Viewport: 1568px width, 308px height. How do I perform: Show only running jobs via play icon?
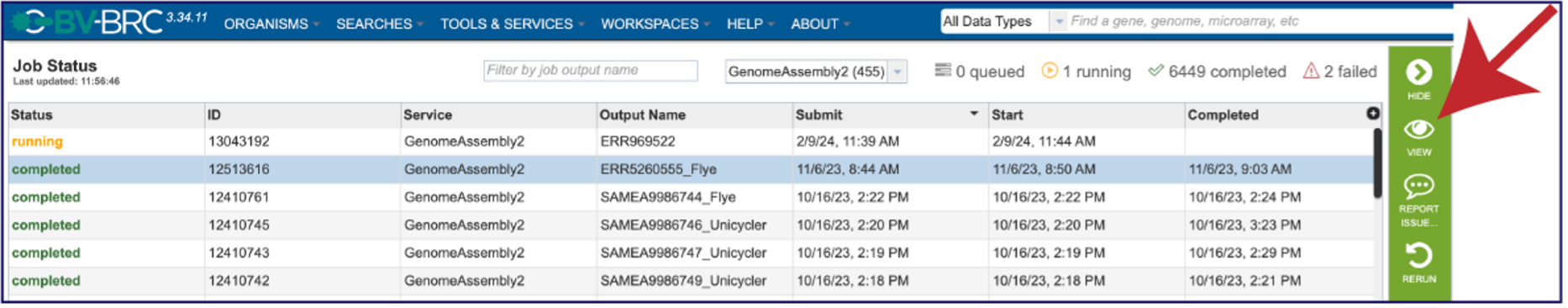coord(1050,71)
